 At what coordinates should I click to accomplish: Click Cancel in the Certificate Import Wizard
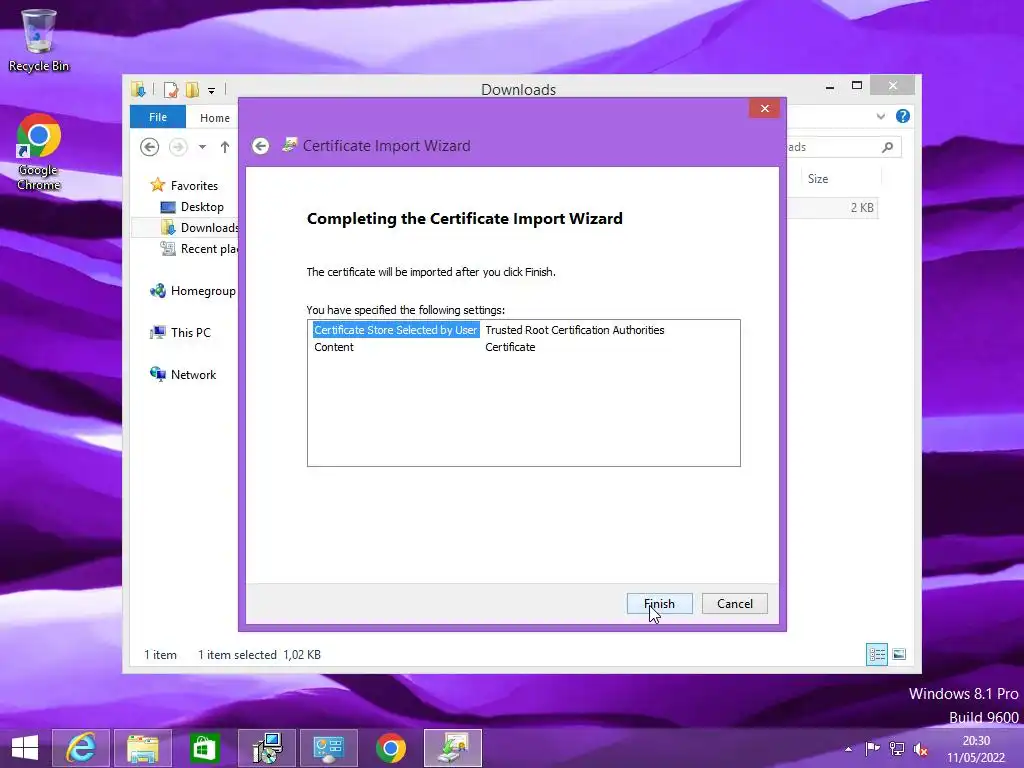tap(735, 603)
